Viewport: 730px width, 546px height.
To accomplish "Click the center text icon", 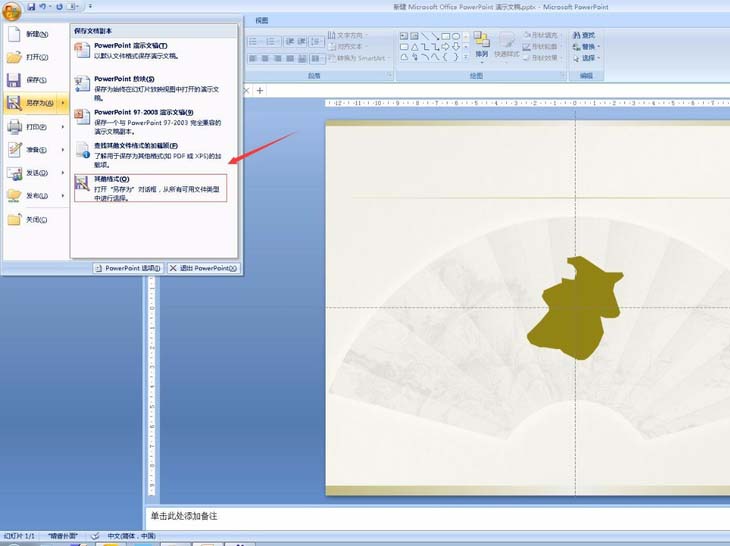I will (265, 59).
